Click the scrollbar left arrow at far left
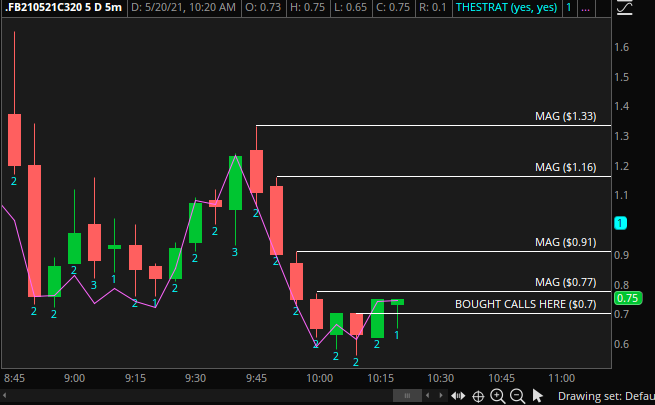The height and width of the screenshot is (405, 655). click(5, 395)
